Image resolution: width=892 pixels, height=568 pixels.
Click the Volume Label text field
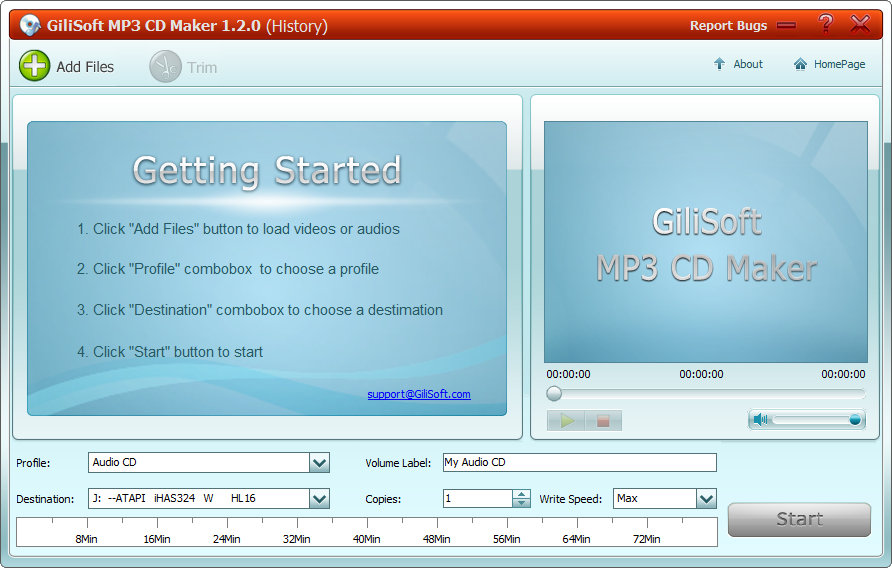[x=579, y=463]
